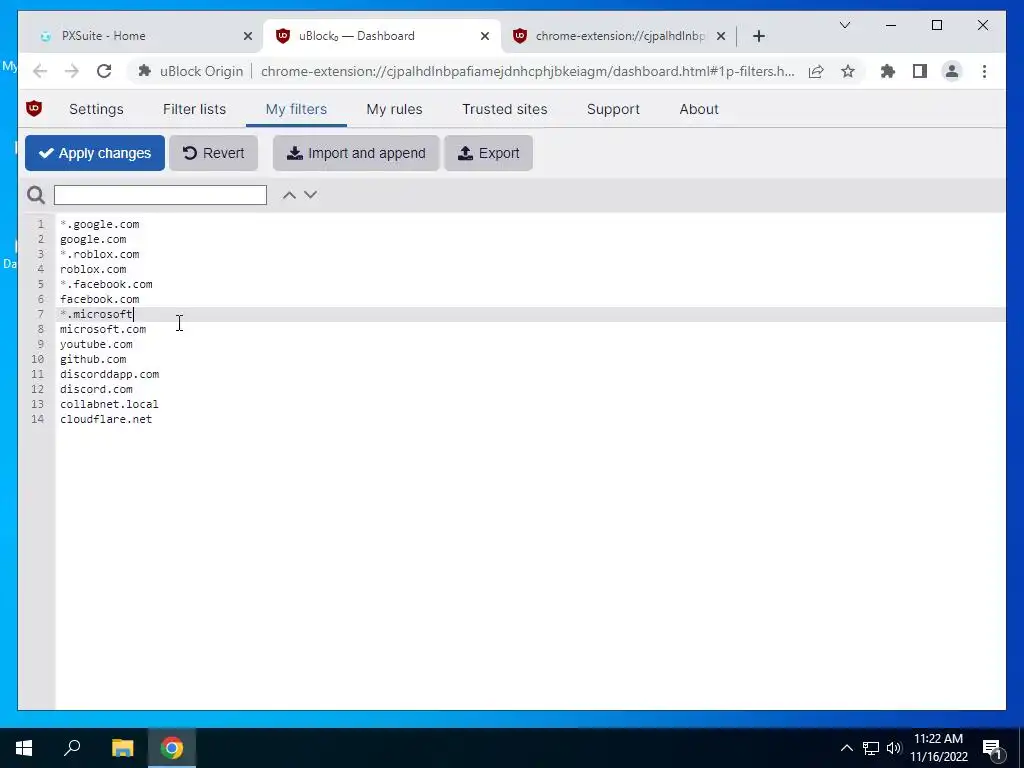Open Chrome's three-dot menu
The width and height of the screenshot is (1024, 768).
[x=984, y=71]
